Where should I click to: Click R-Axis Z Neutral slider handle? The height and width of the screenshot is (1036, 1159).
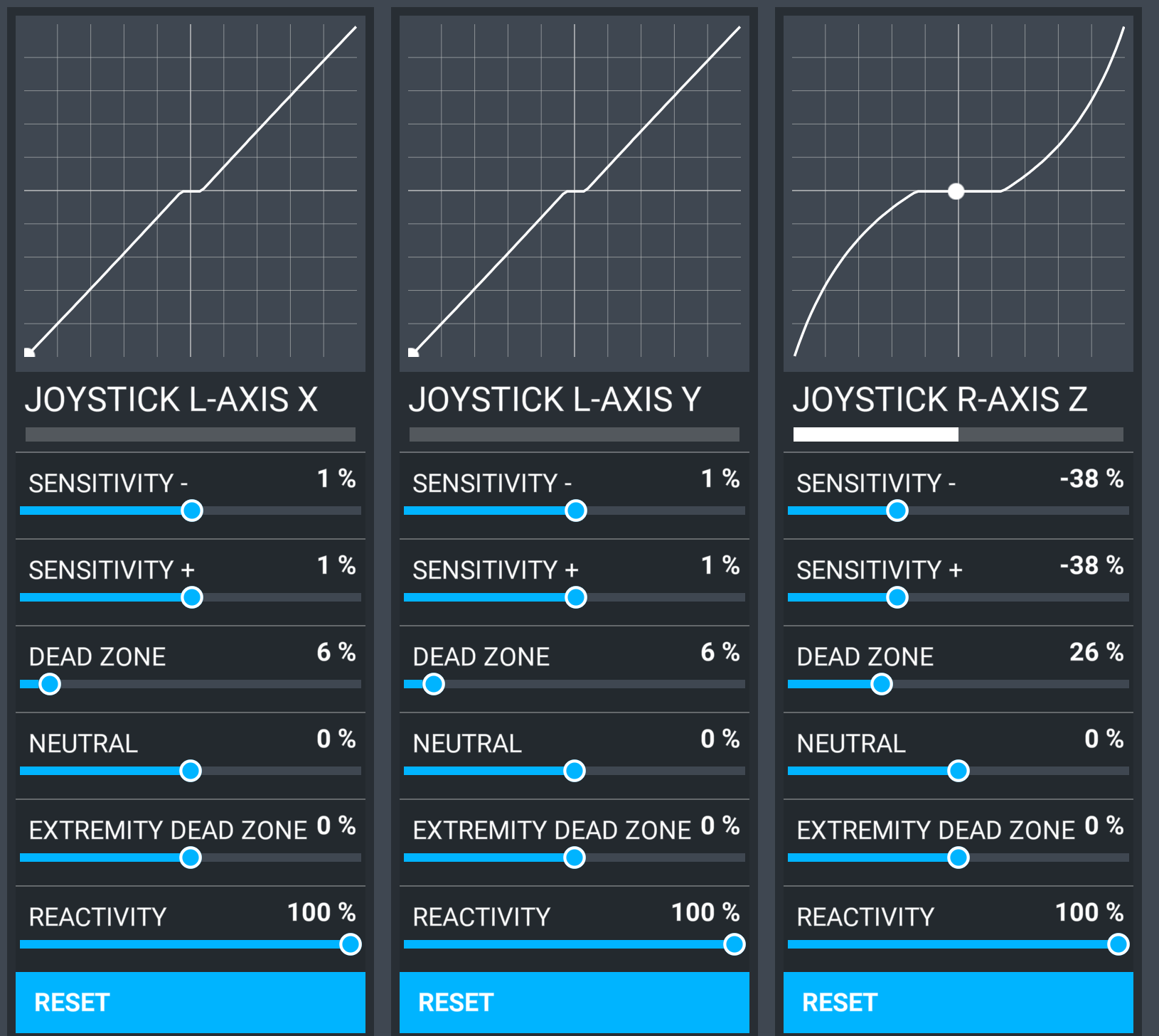(958, 771)
